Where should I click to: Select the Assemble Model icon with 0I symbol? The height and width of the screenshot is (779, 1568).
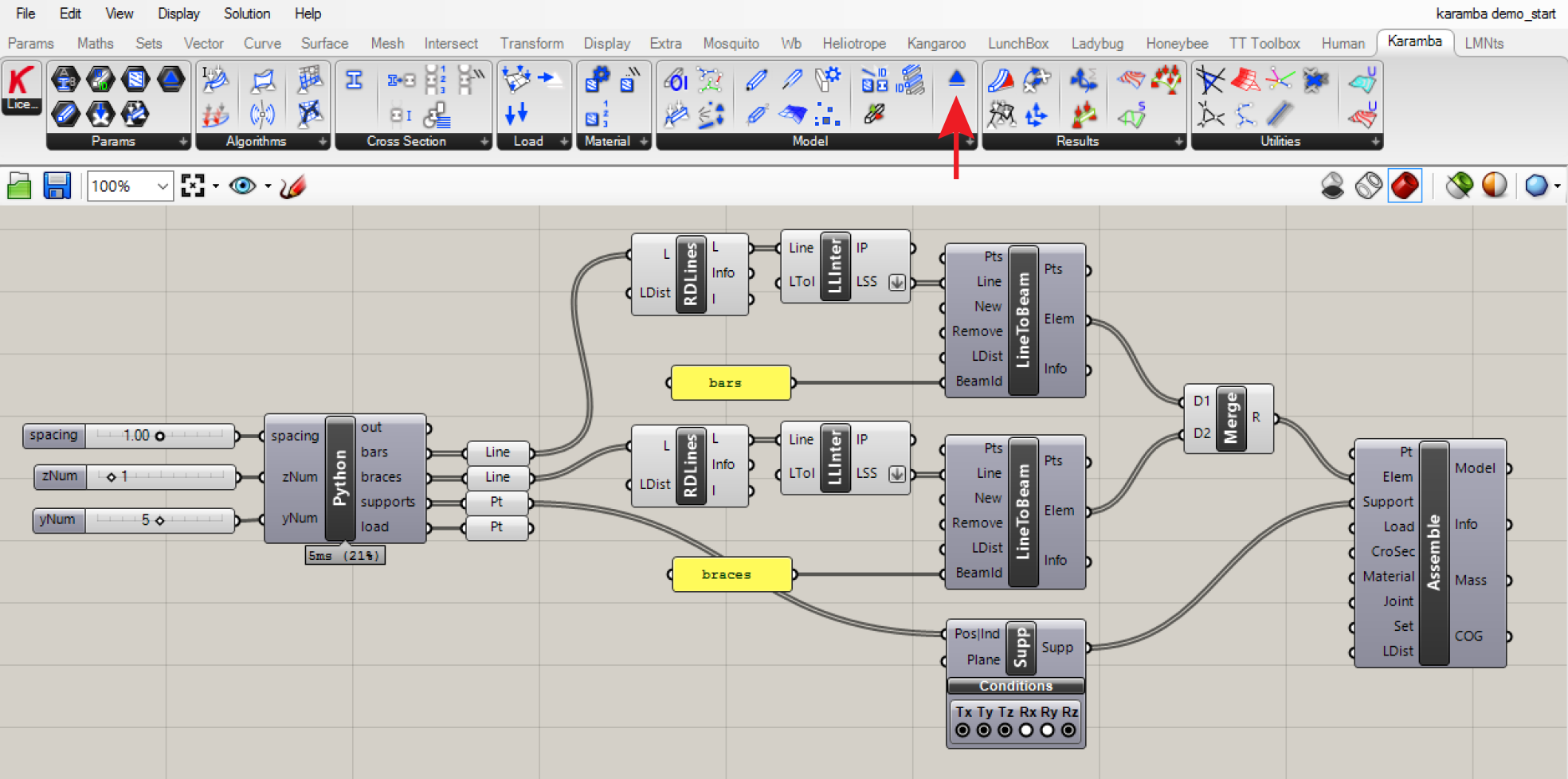[x=676, y=80]
